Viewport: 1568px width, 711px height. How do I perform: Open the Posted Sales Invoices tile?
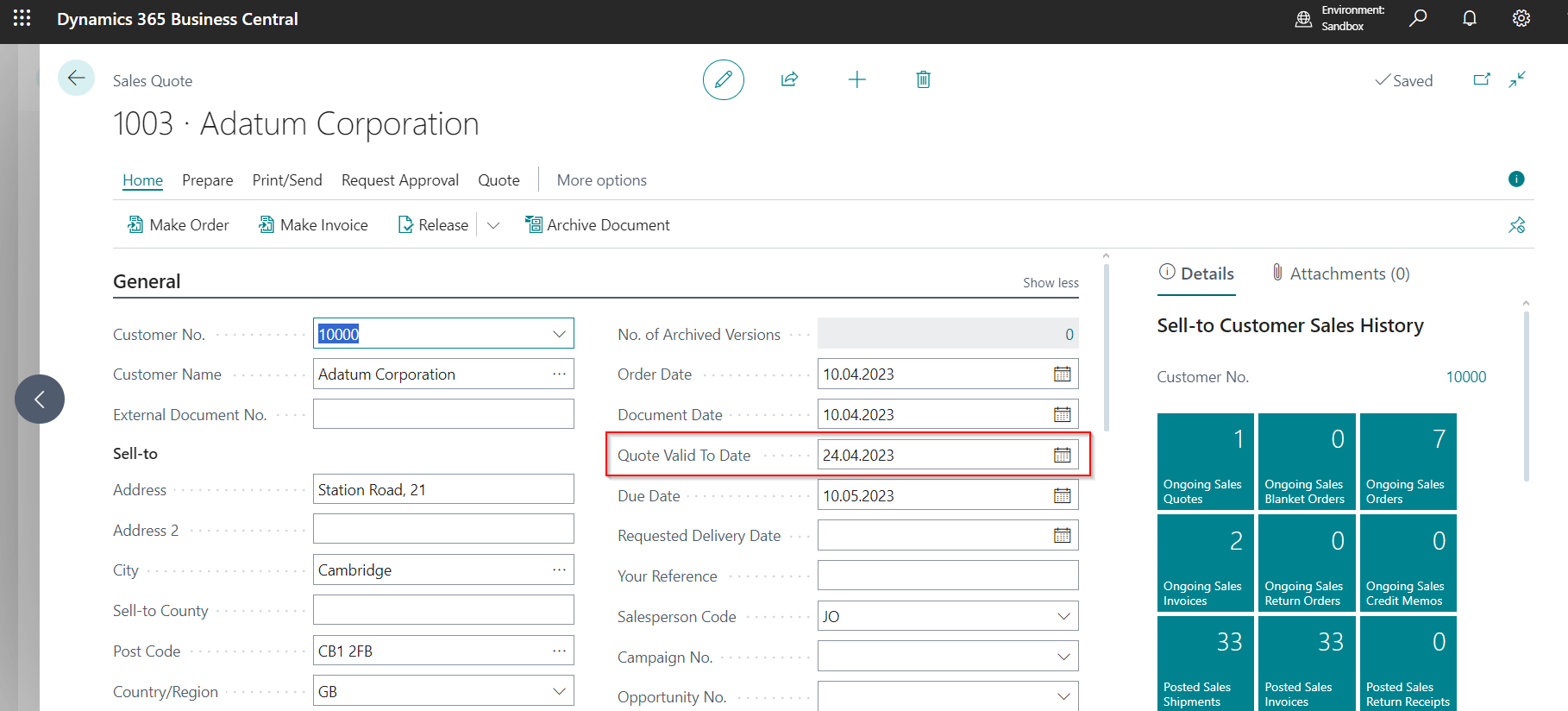tap(1307, 664)
